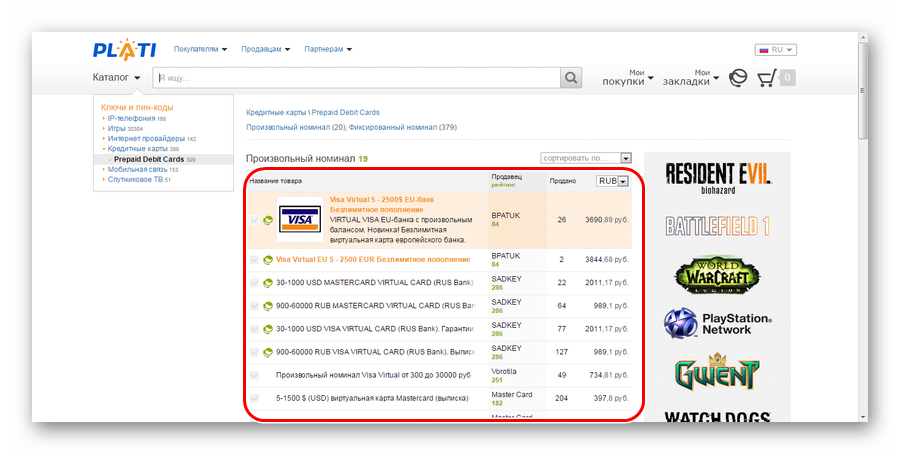Image resolution: width=900 pixels, height=454 pixels.
Task: Open the Покупателям dropdown menu
Action: 200,49
